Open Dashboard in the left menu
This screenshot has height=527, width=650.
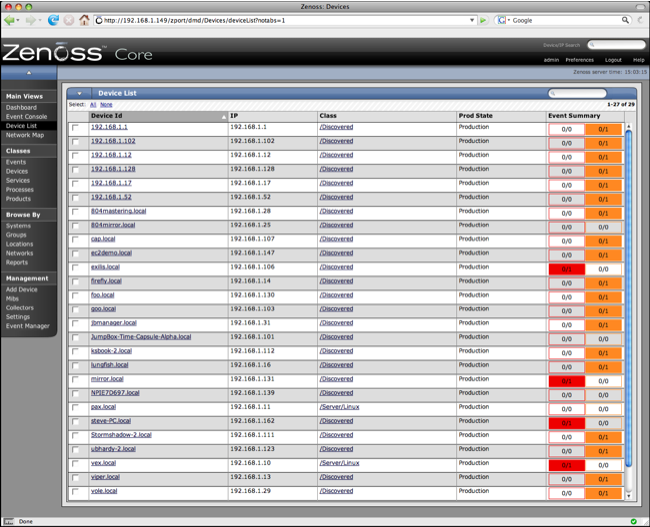[21, 107]
